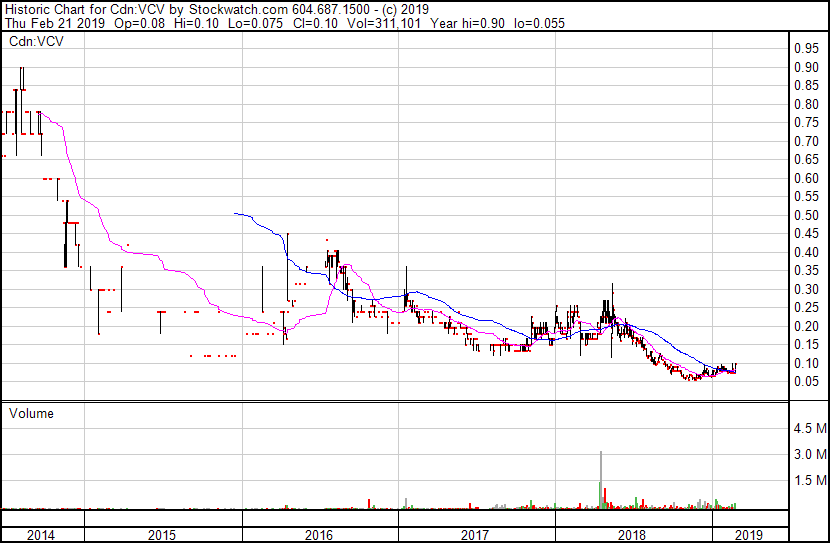The image size is (830, 543).
Task: Click the 0.90 price axis label
Action: [x=806, y=67]
